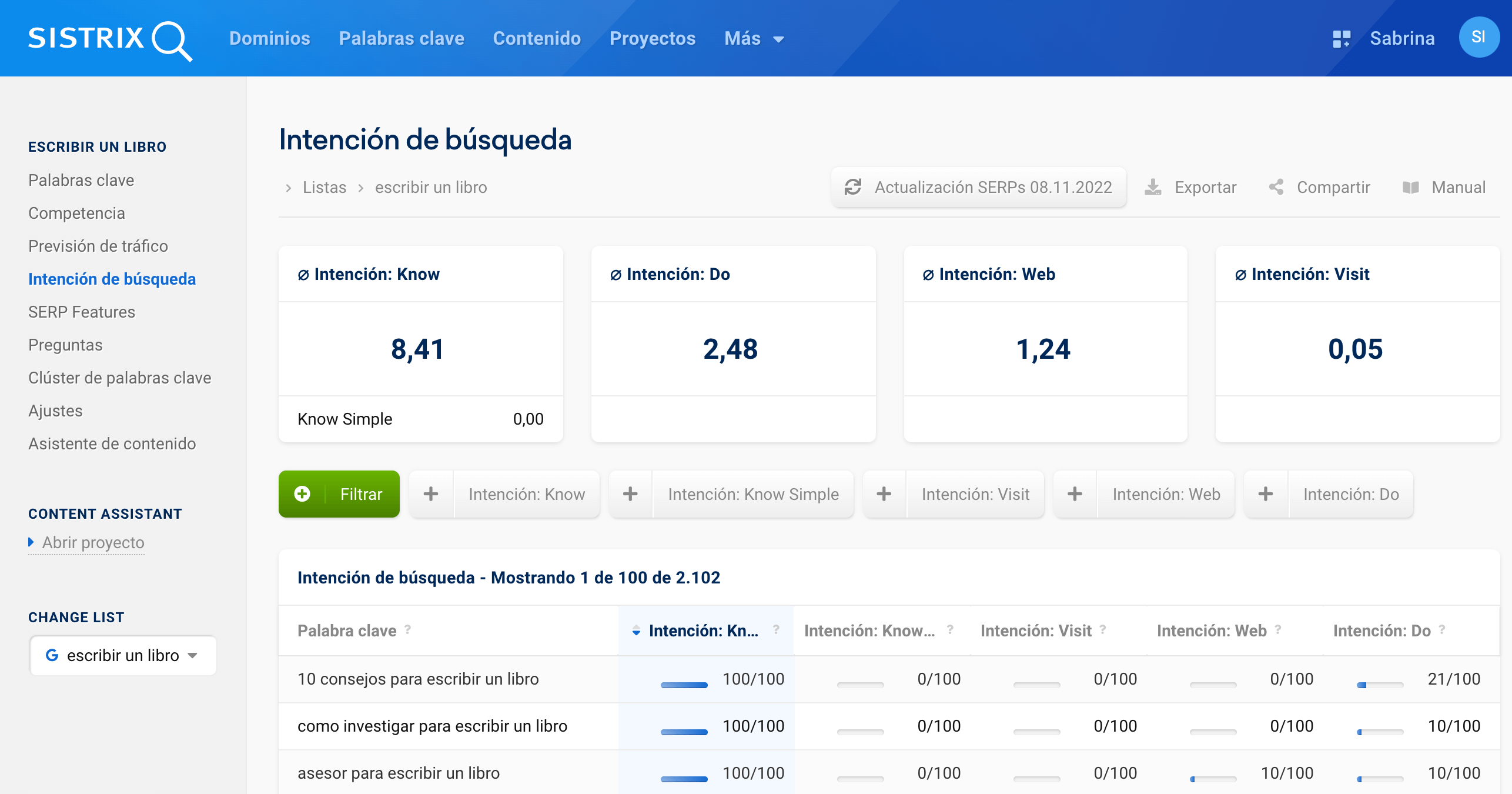Add the Intención: Visit filter with plus

(x=884, y=494)
